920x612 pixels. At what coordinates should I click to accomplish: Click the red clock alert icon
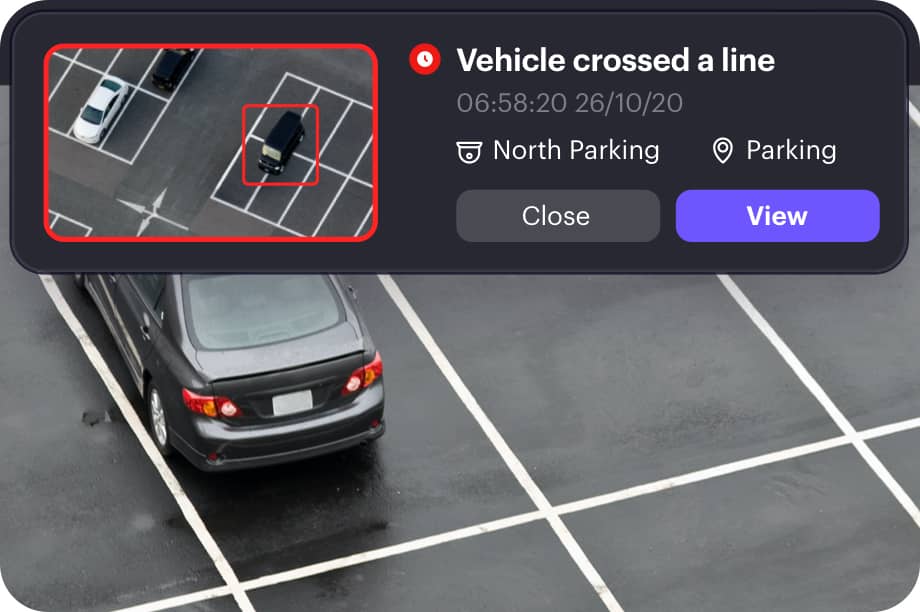click(x=425, y=59)
